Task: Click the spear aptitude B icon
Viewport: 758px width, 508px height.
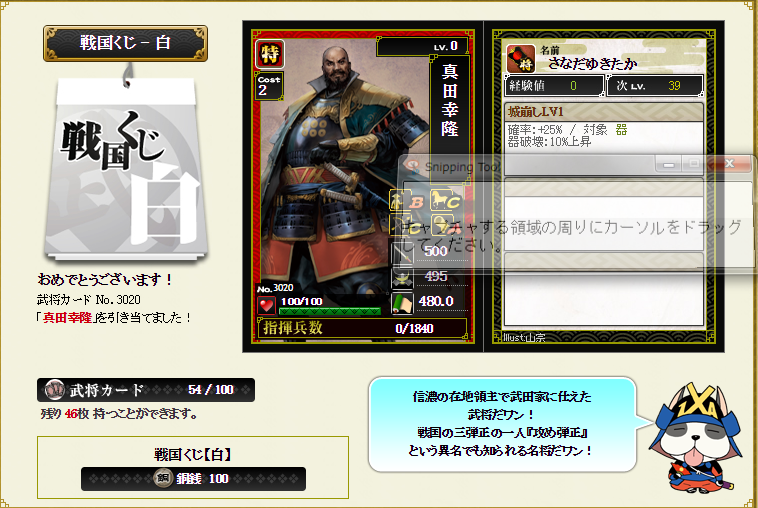Action: pos(407,201)
